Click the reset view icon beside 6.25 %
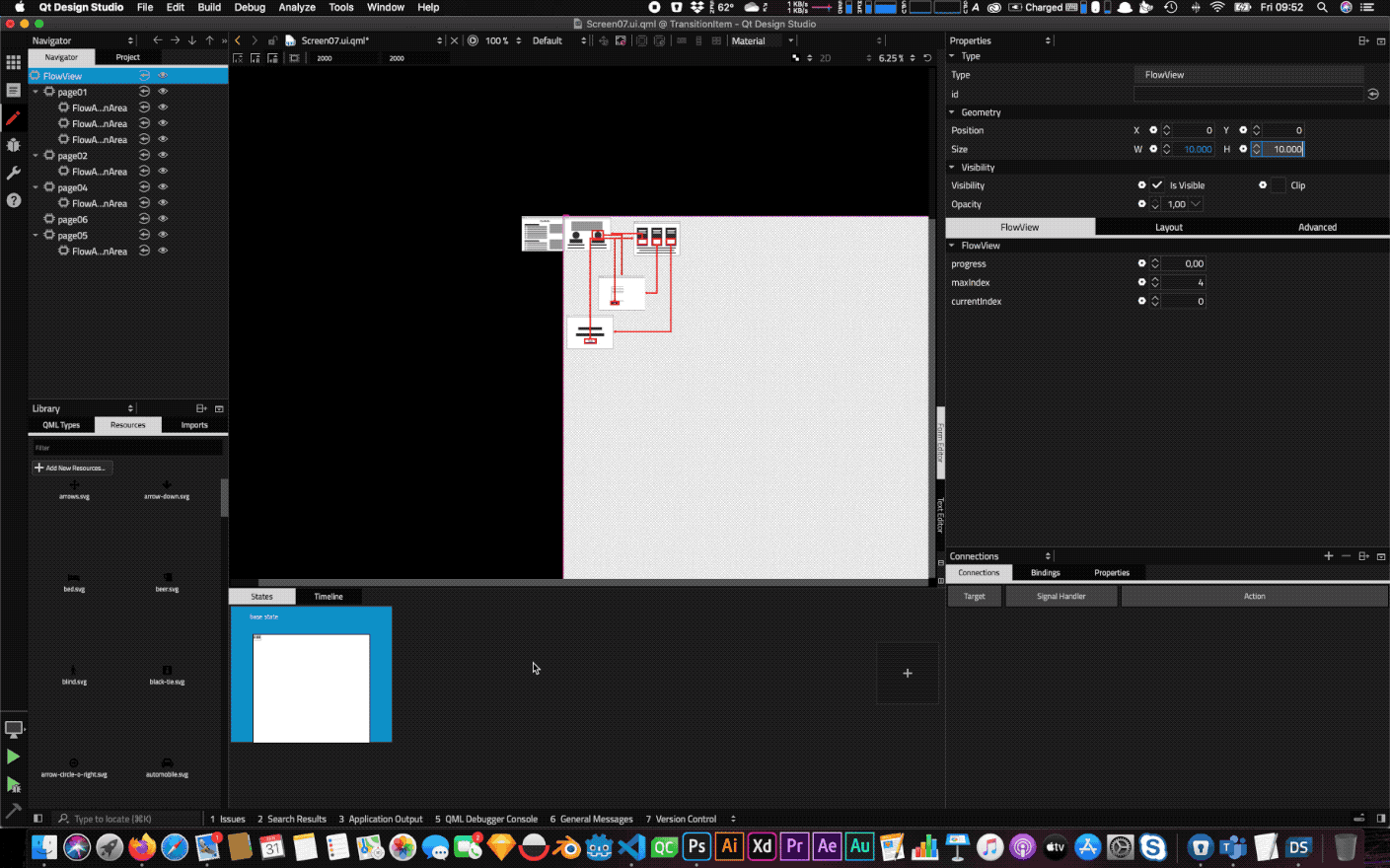Viewport: 1390px width, 868px height. [926, 58]
